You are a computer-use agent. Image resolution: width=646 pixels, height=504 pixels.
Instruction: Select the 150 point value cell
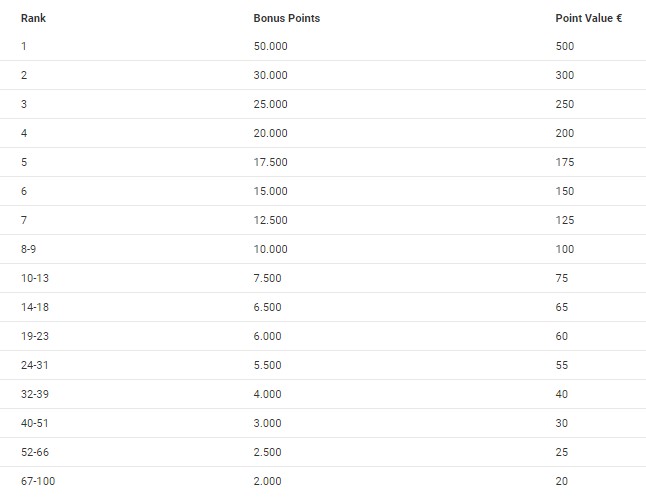565,191
